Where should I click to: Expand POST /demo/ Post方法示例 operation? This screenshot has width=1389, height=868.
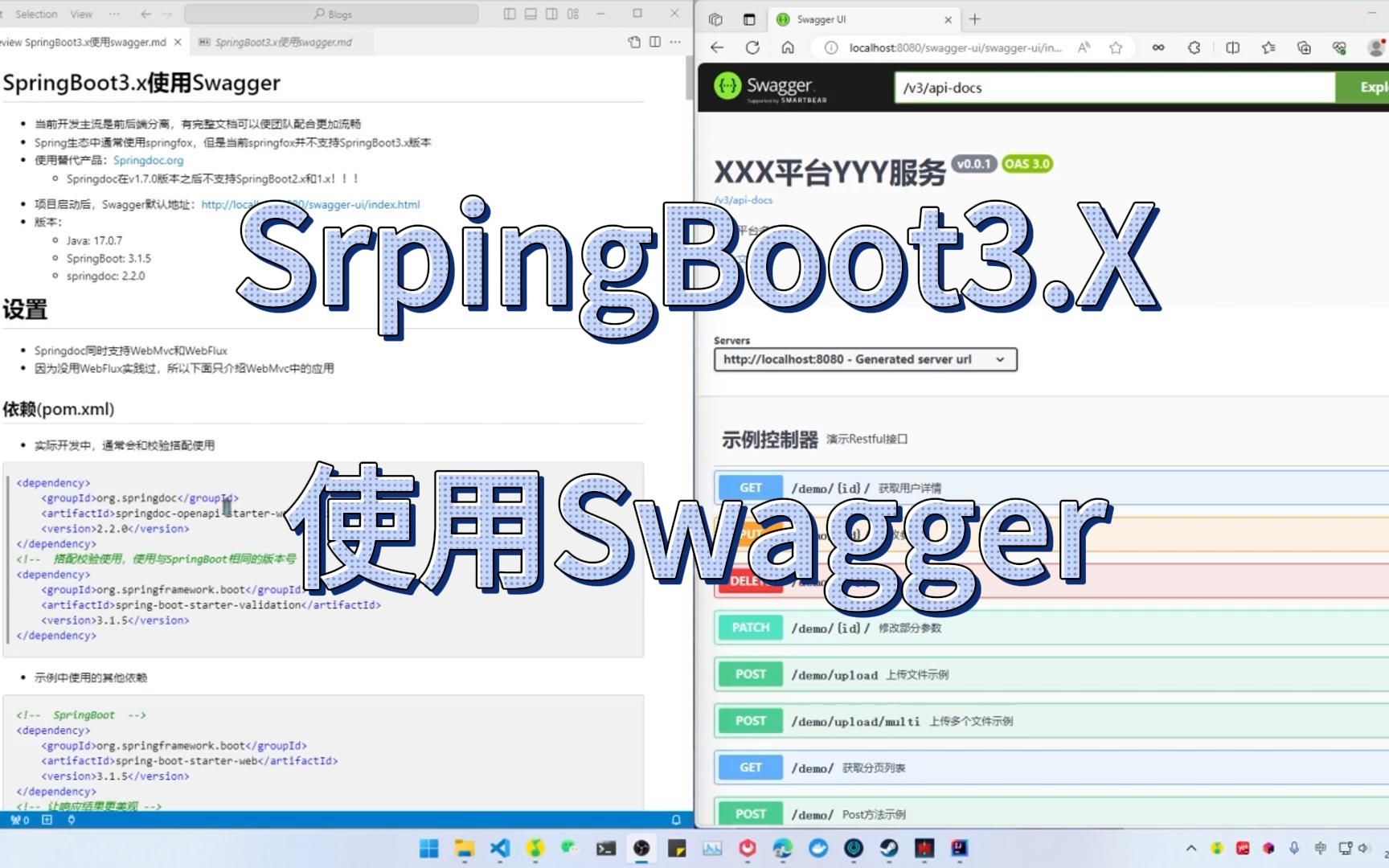[1051, 812]
